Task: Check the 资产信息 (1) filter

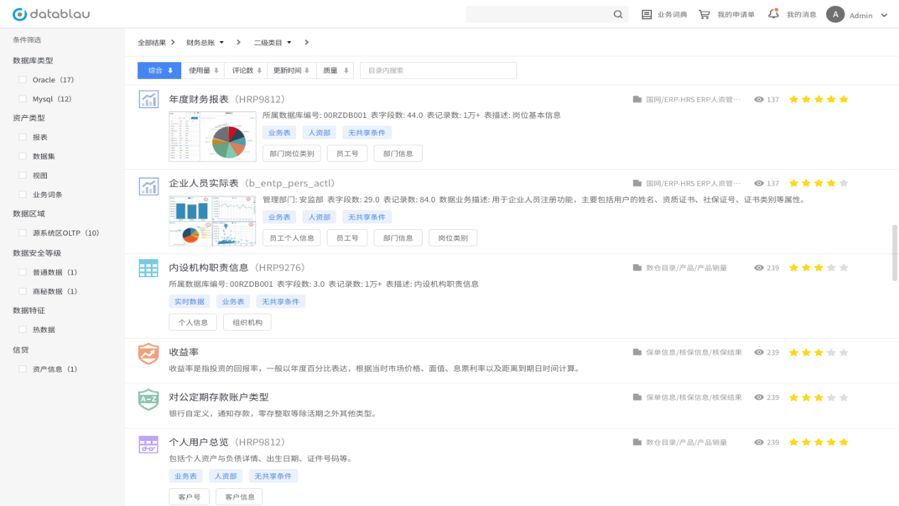Action: (22, 369)
